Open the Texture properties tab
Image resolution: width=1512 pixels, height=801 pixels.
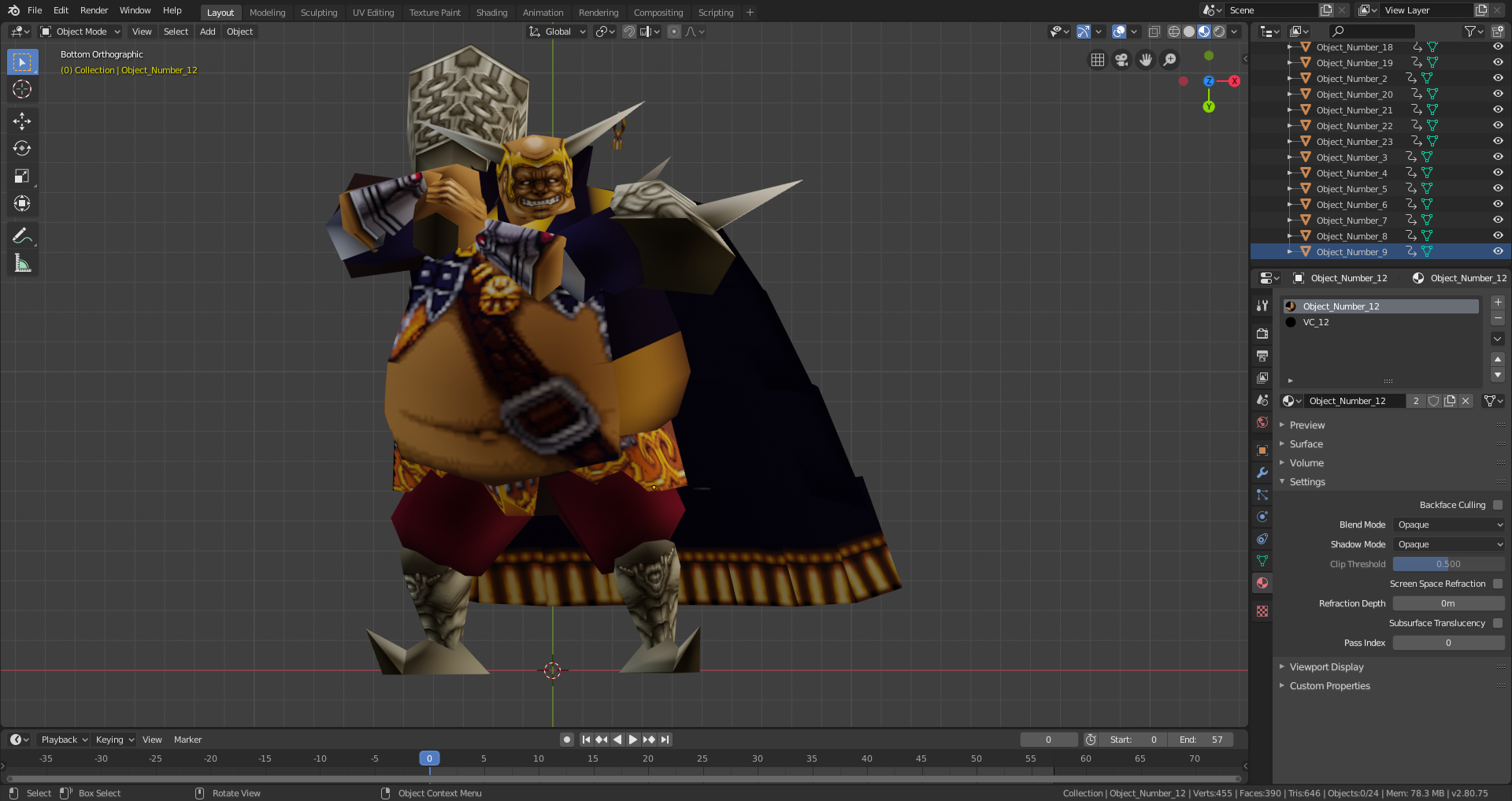coord(1262,611)
